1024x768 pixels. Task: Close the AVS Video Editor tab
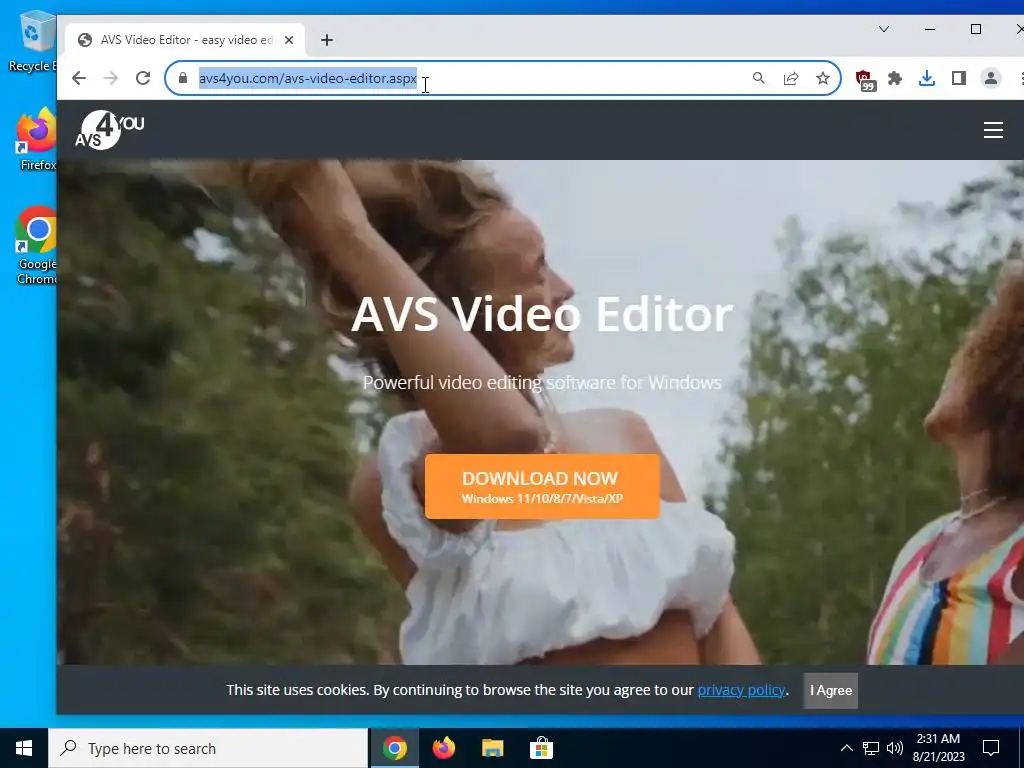(x=289, y=40)
